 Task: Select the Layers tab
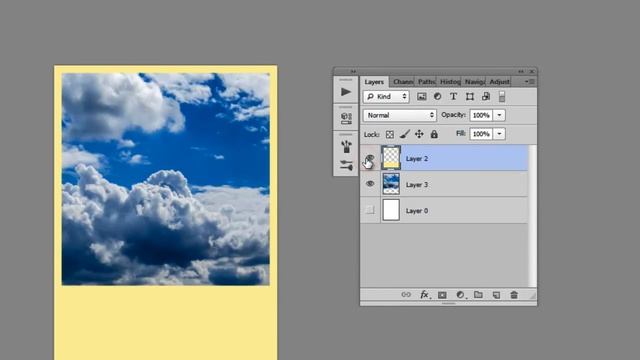tap(374, 82)
